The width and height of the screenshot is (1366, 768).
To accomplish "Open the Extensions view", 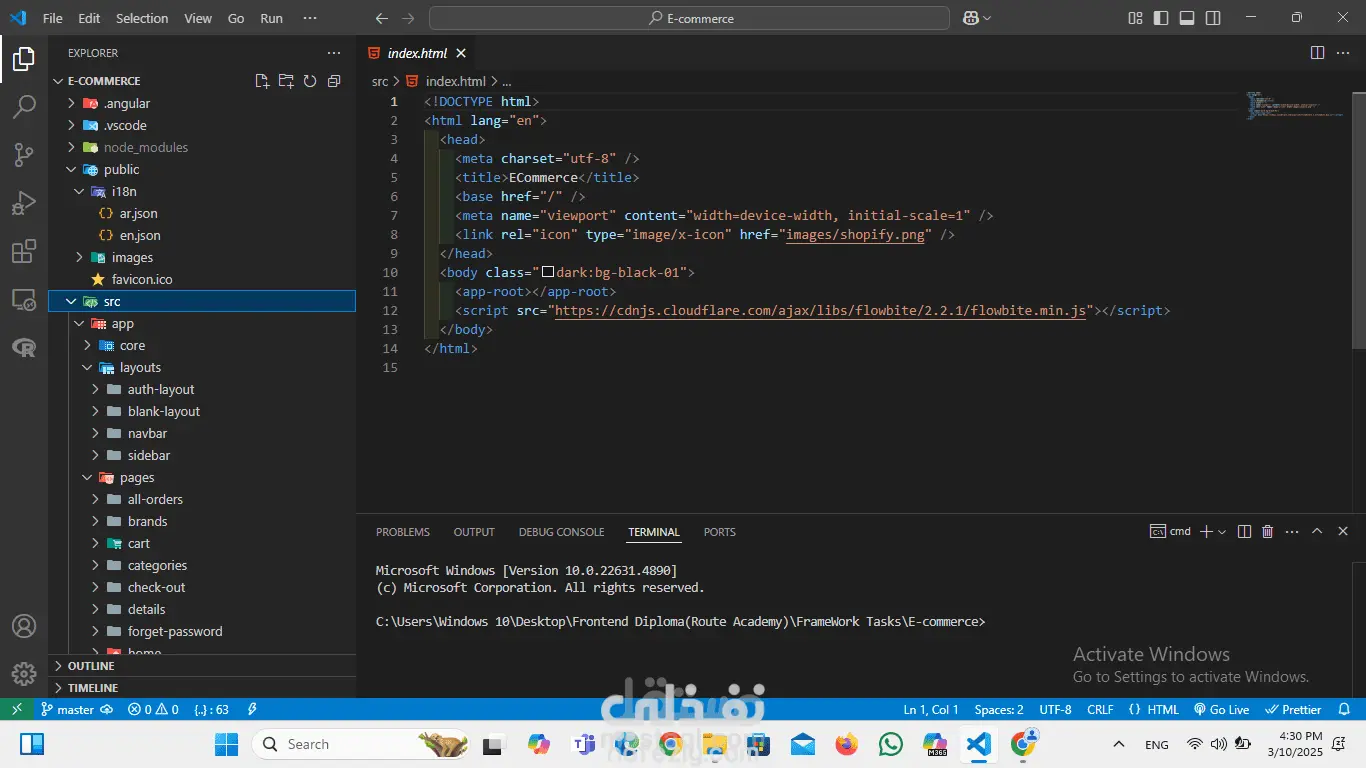I will click(x=24, y=251).
